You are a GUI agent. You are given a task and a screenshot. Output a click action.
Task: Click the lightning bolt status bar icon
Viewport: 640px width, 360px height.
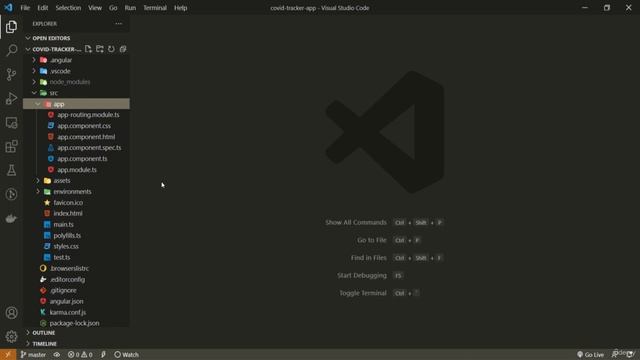pyautogui.click(x=103, y=355)
